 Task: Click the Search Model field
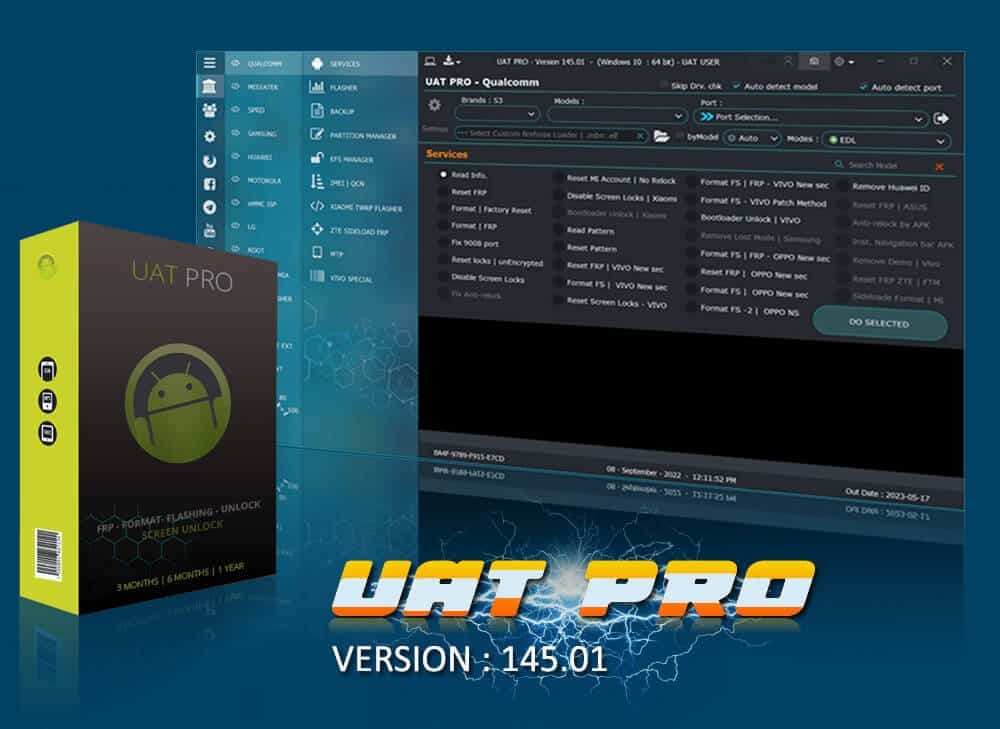coord(882,165)
